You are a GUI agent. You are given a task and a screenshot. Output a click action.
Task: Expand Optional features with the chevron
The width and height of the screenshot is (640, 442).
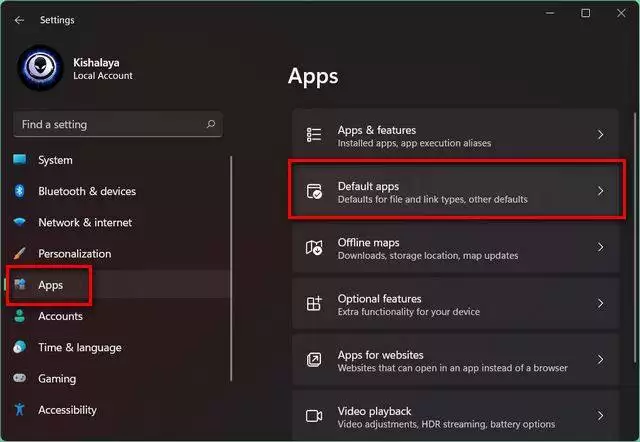pos(600,303)
